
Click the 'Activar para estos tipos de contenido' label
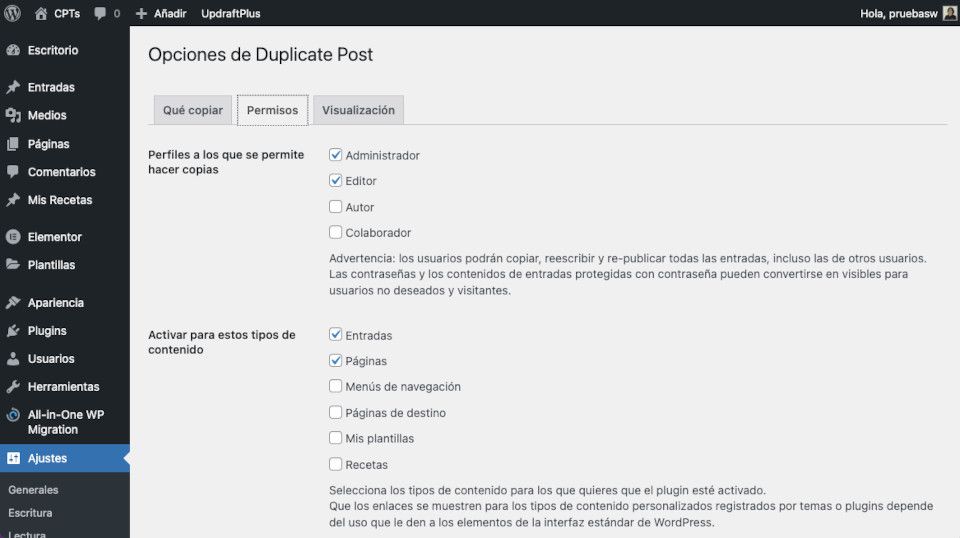(222, 342)
